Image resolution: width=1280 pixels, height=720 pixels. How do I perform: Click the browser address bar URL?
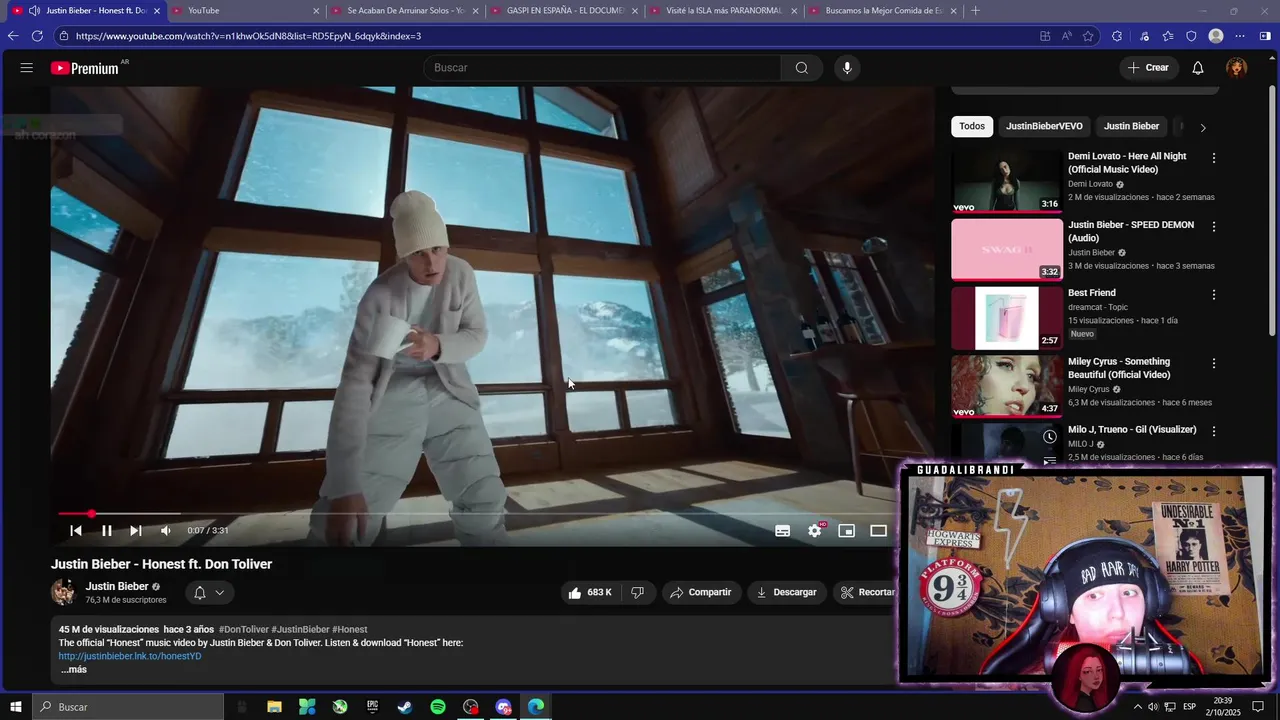[x=248, y=36]
